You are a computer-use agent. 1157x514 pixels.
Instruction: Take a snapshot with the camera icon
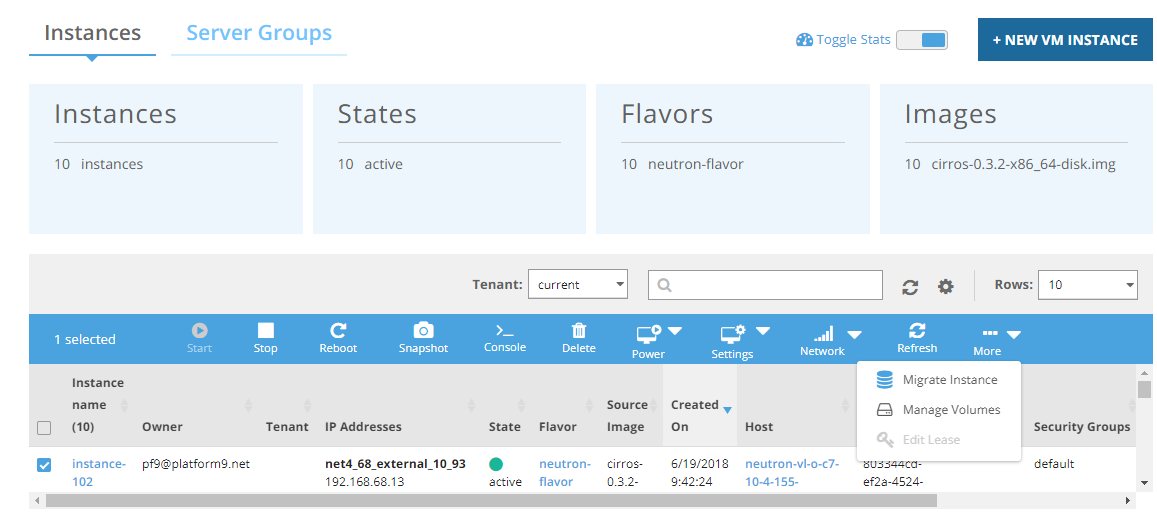(x=423, y=331)
